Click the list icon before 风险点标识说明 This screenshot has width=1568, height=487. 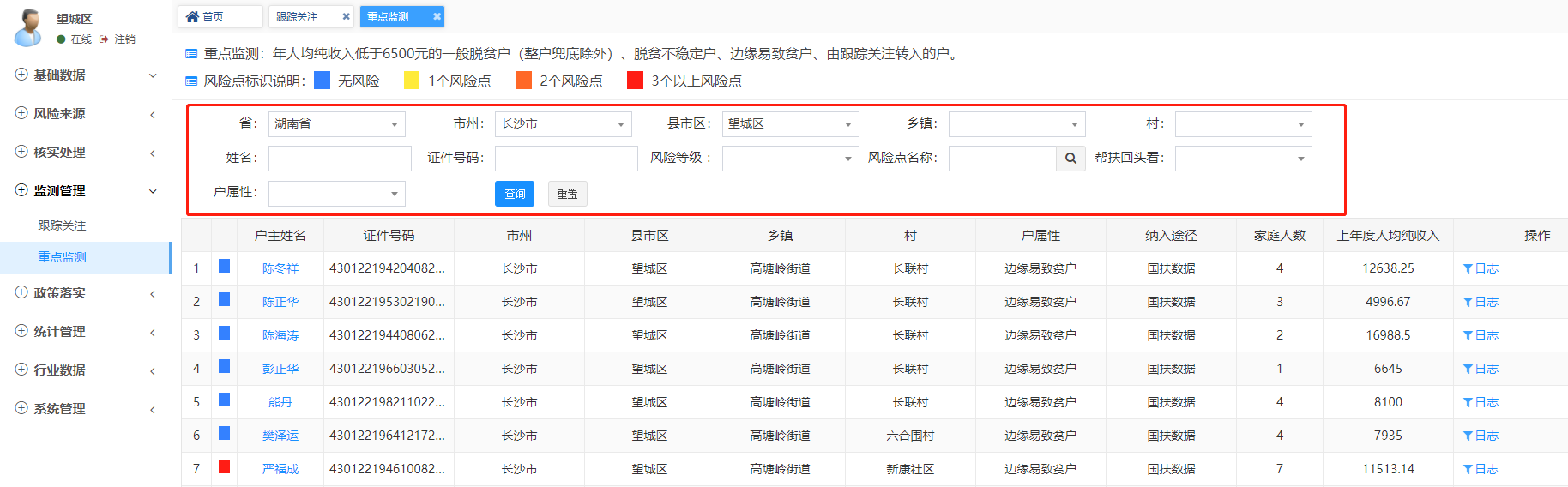point(191,81)
